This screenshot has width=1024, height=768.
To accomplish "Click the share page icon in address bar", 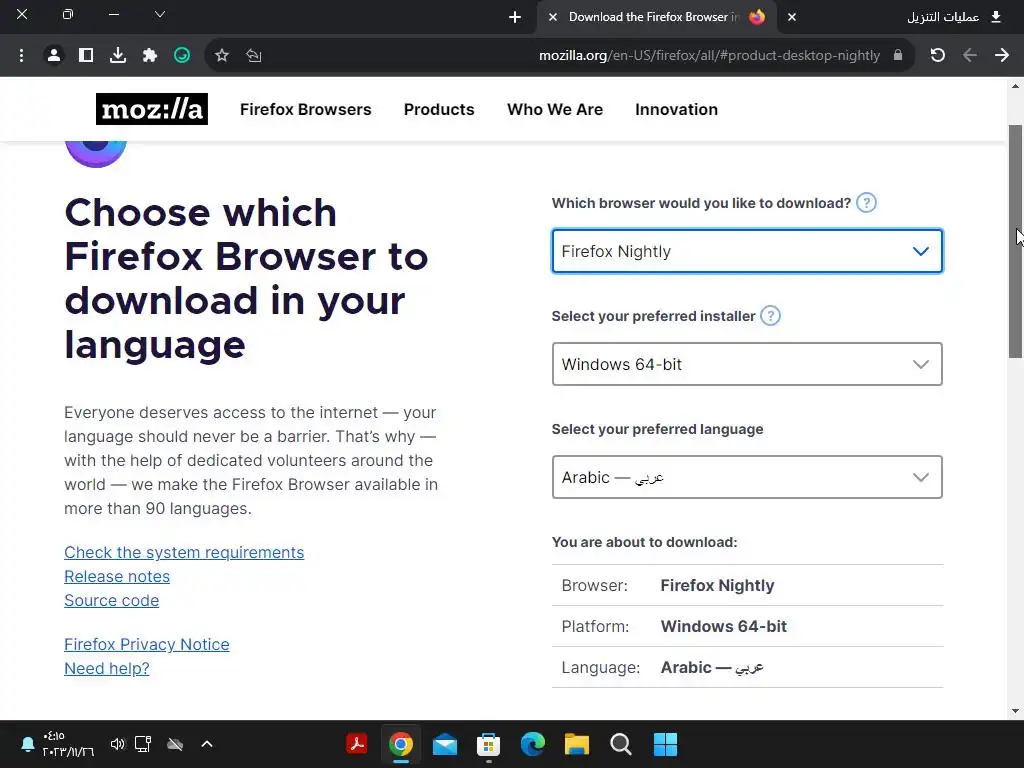I will point(253,56).
